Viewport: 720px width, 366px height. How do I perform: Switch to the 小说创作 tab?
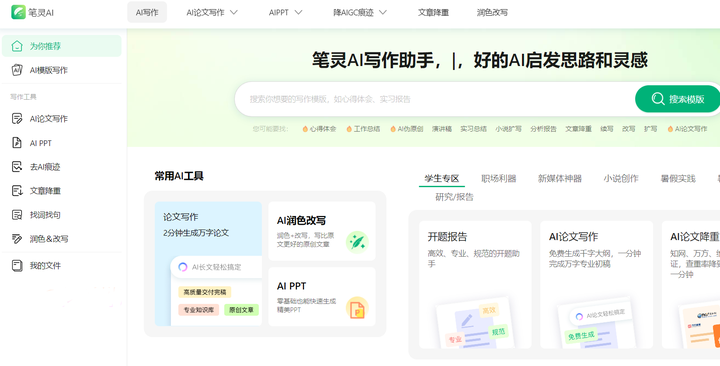point(621,179)
